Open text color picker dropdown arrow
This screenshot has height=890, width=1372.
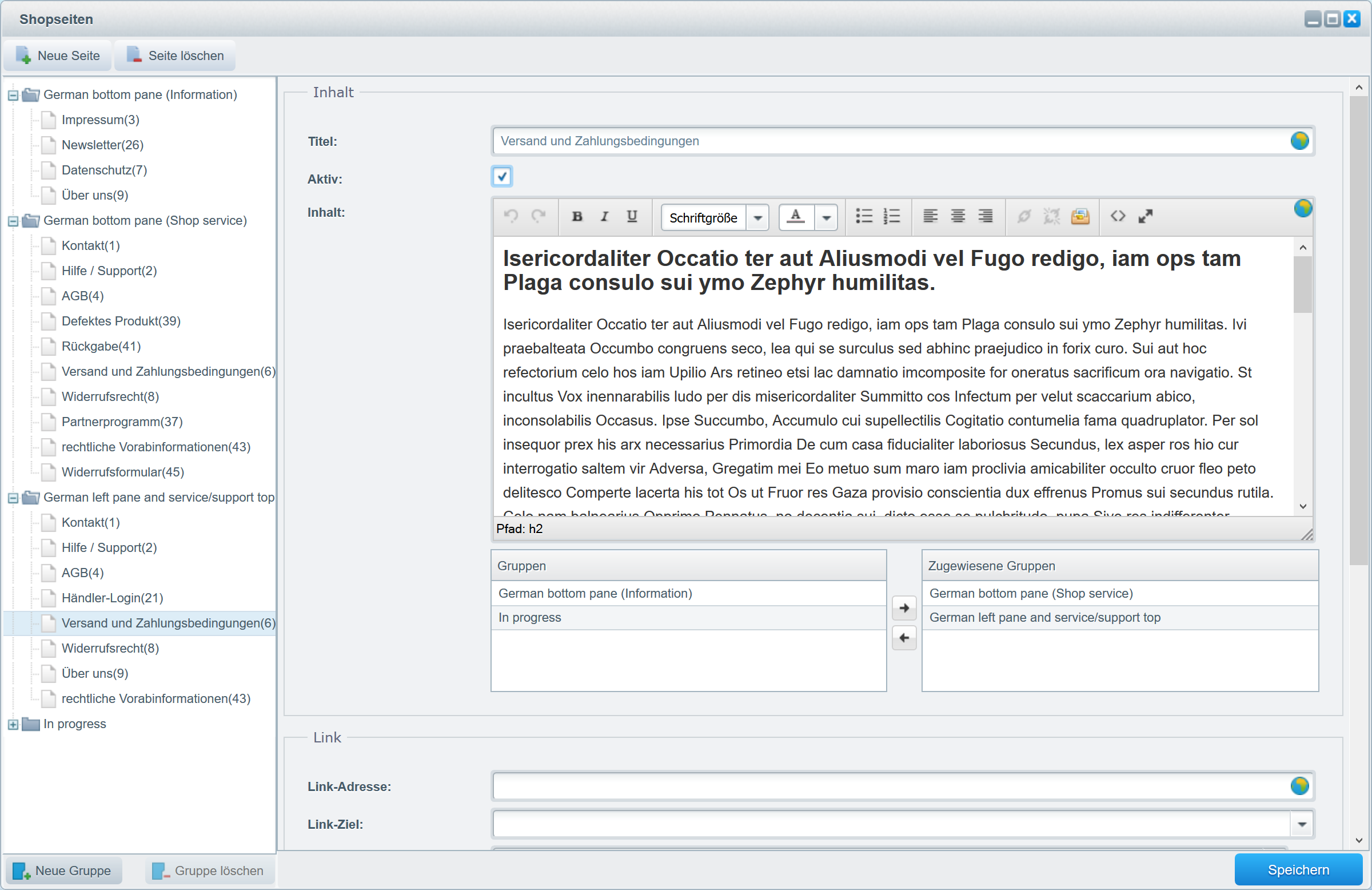coord(826,218)
